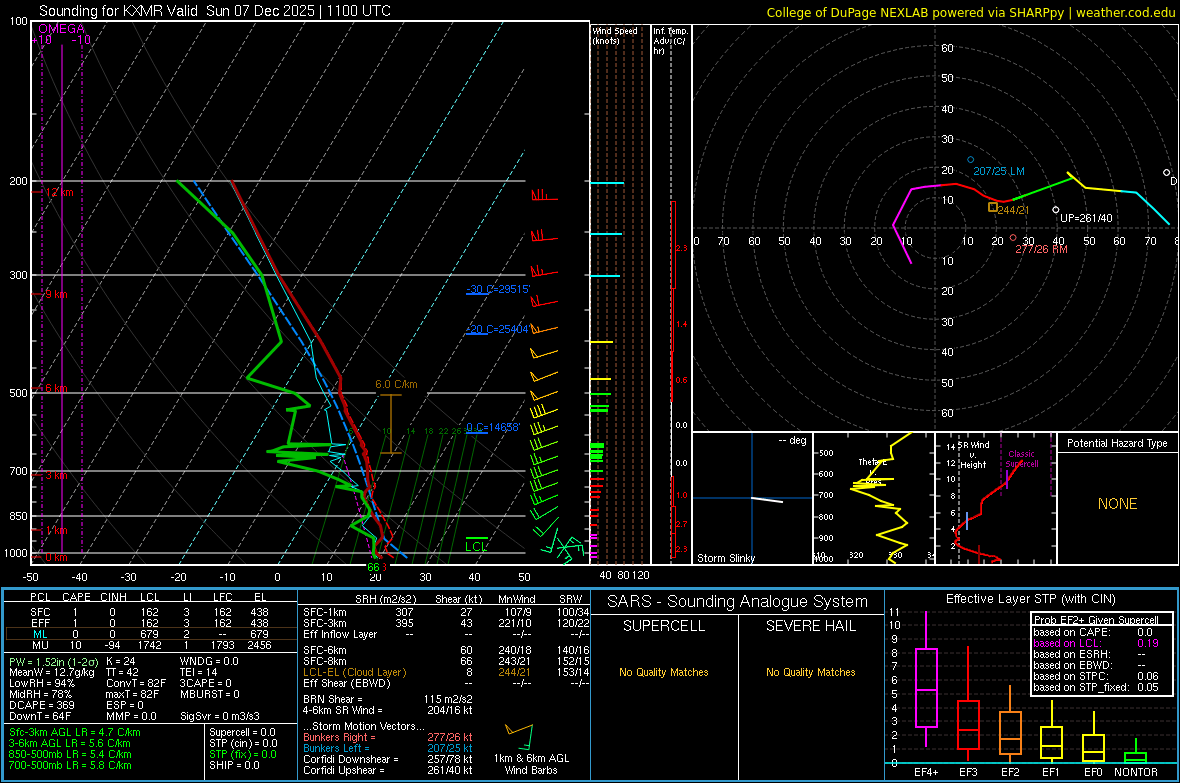Screen dimensions: 1180x783
Task: Click the SARS - Sounding Analogue System heading
Action: pyautogui.click(x=737, y=602)
